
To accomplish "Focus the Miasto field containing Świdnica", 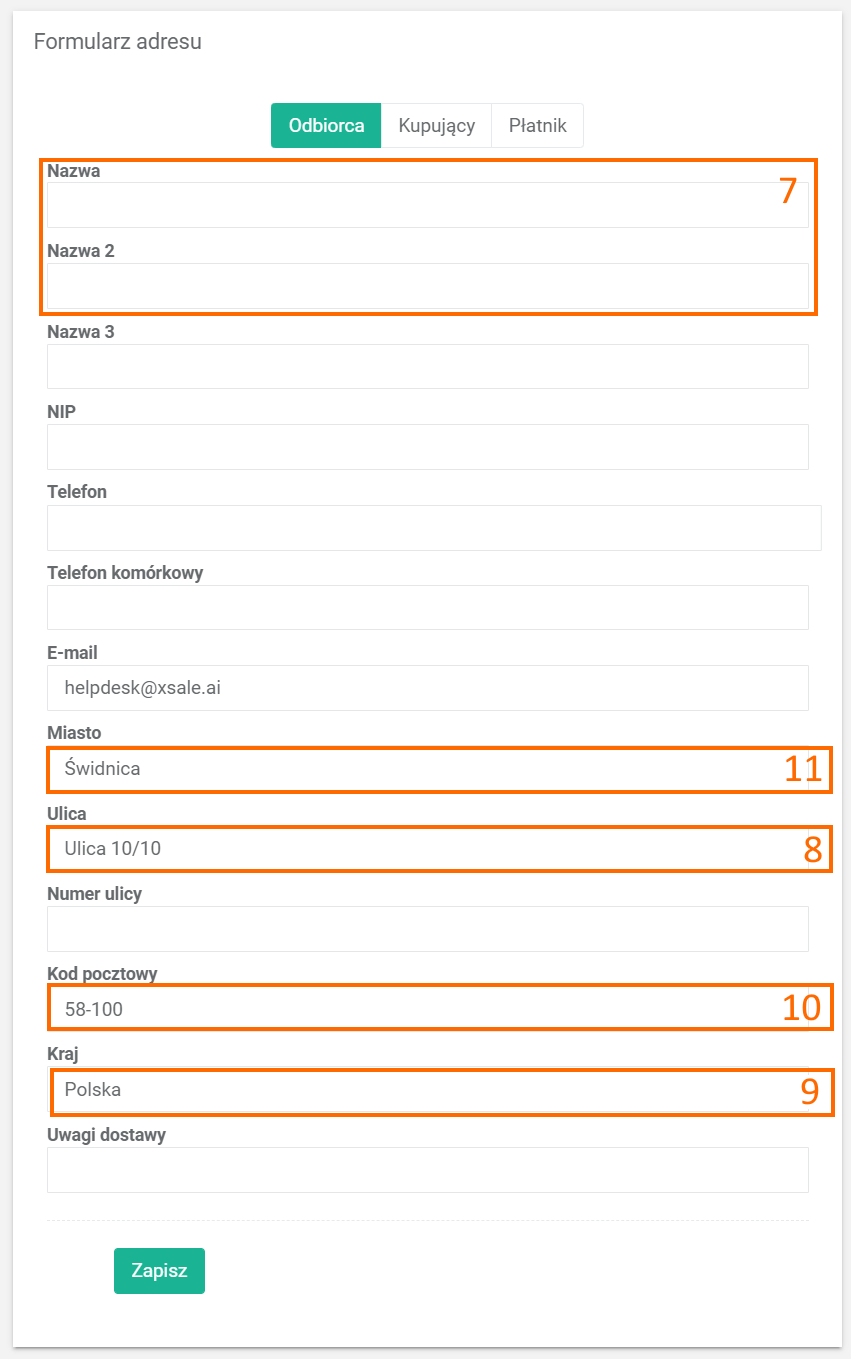I will point(427,769).
